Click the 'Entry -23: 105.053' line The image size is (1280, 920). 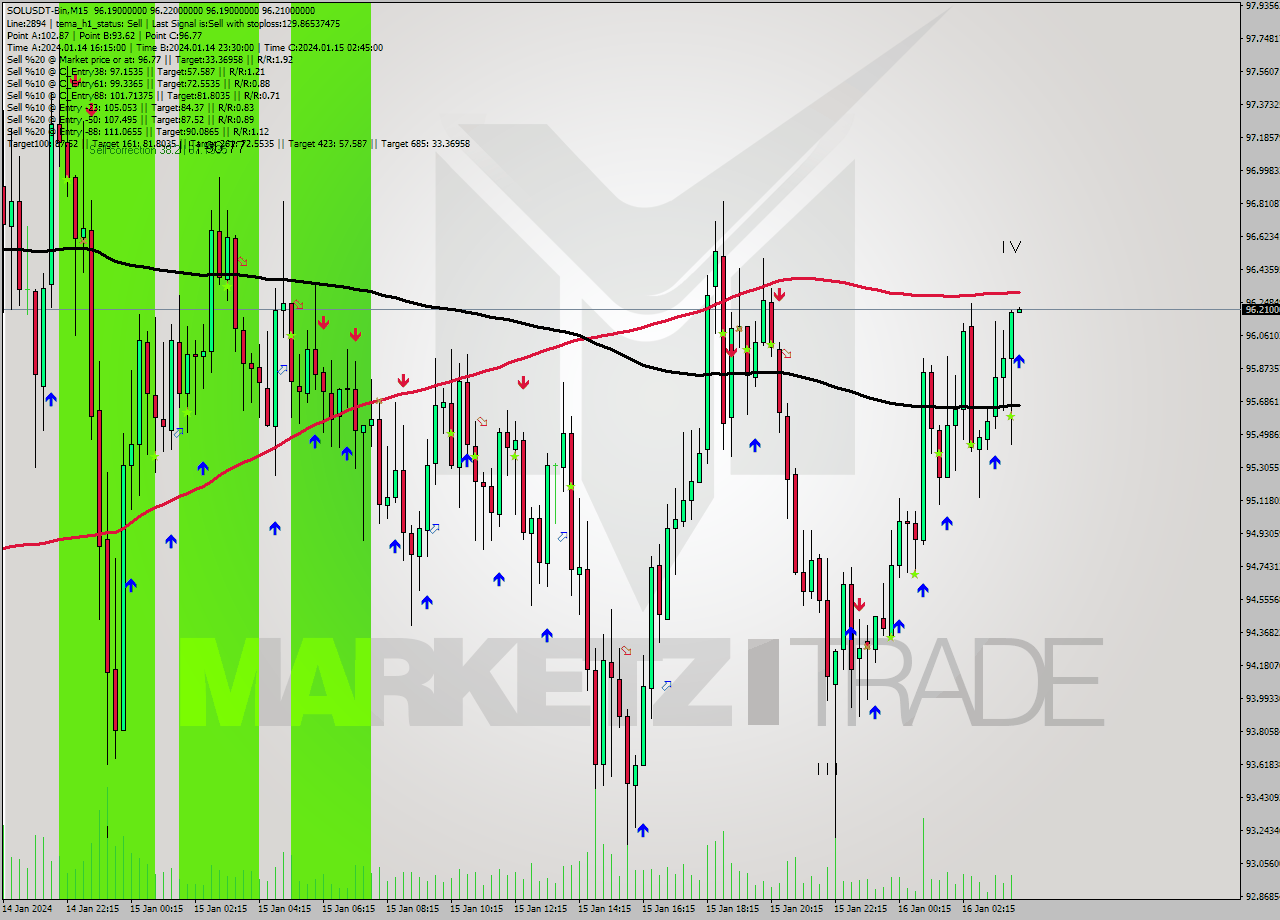click(x=130, y=107)
